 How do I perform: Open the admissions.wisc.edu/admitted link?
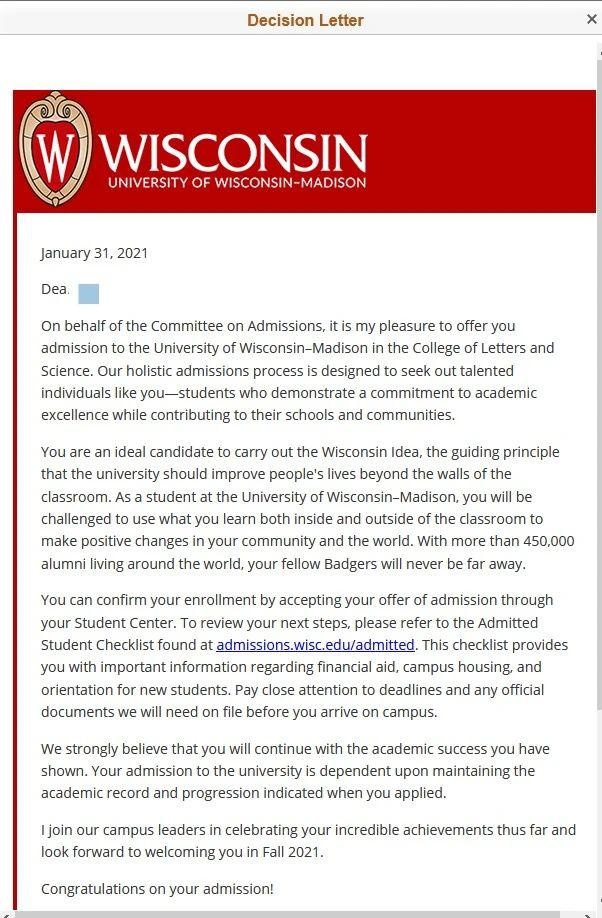point(315,645)
